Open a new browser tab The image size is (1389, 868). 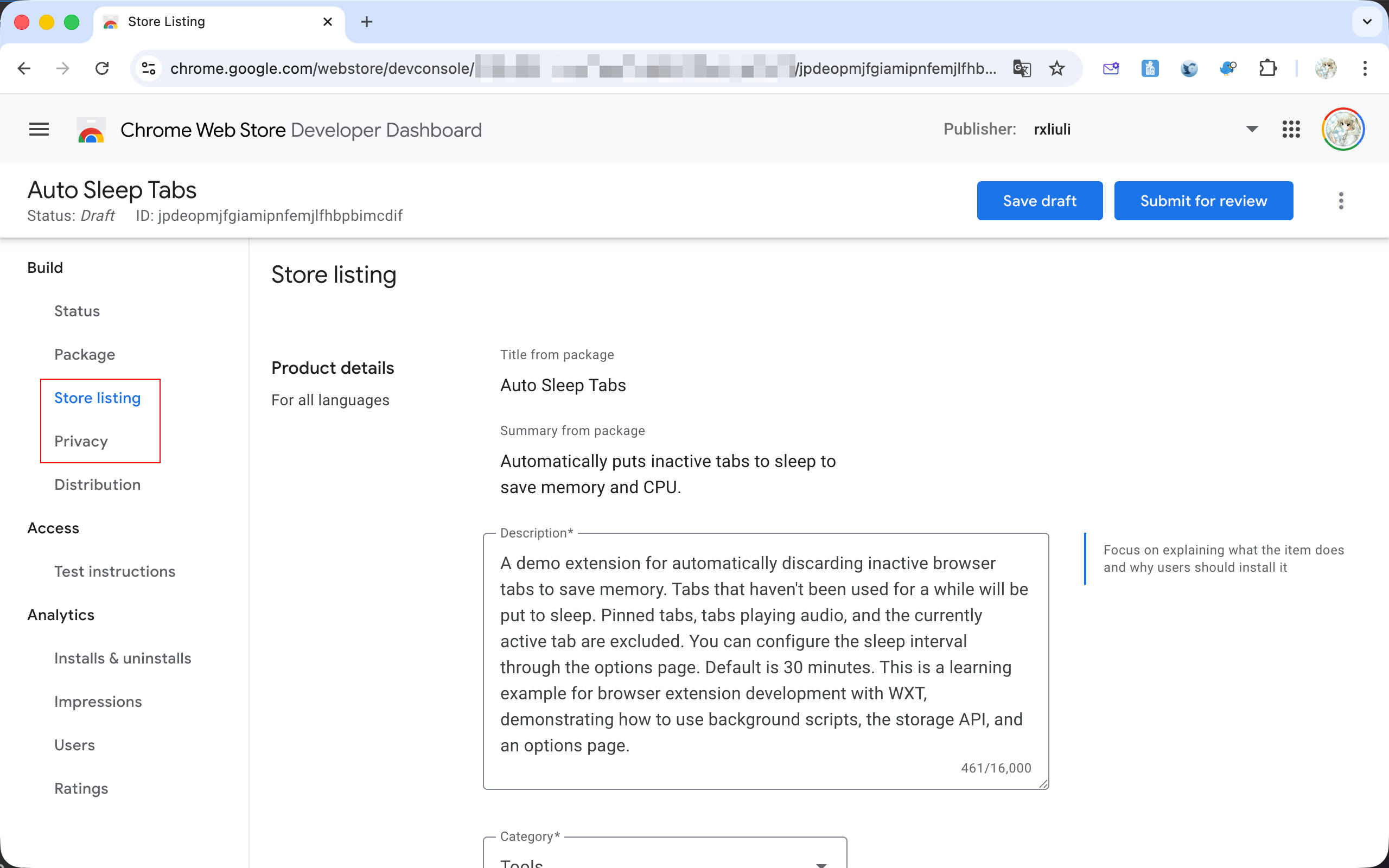(367, 22)
